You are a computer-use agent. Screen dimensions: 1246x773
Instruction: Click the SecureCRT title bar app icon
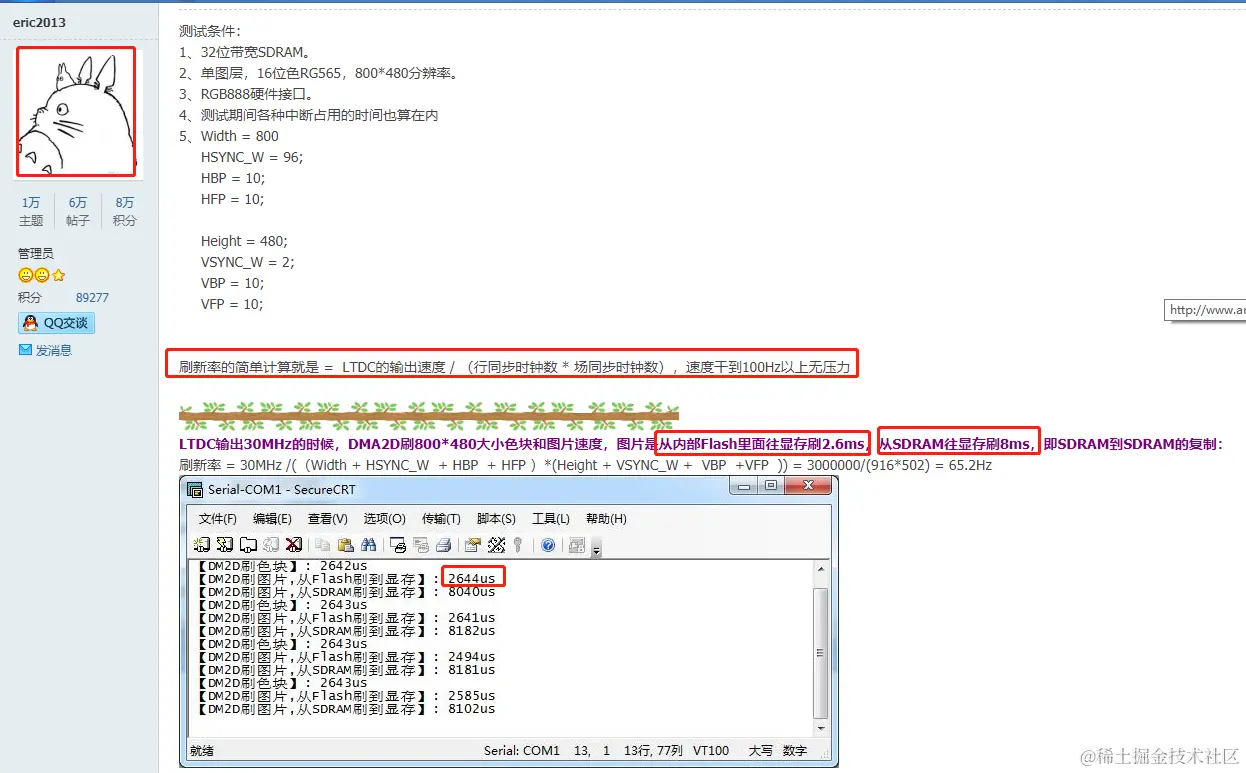point(195,489)
